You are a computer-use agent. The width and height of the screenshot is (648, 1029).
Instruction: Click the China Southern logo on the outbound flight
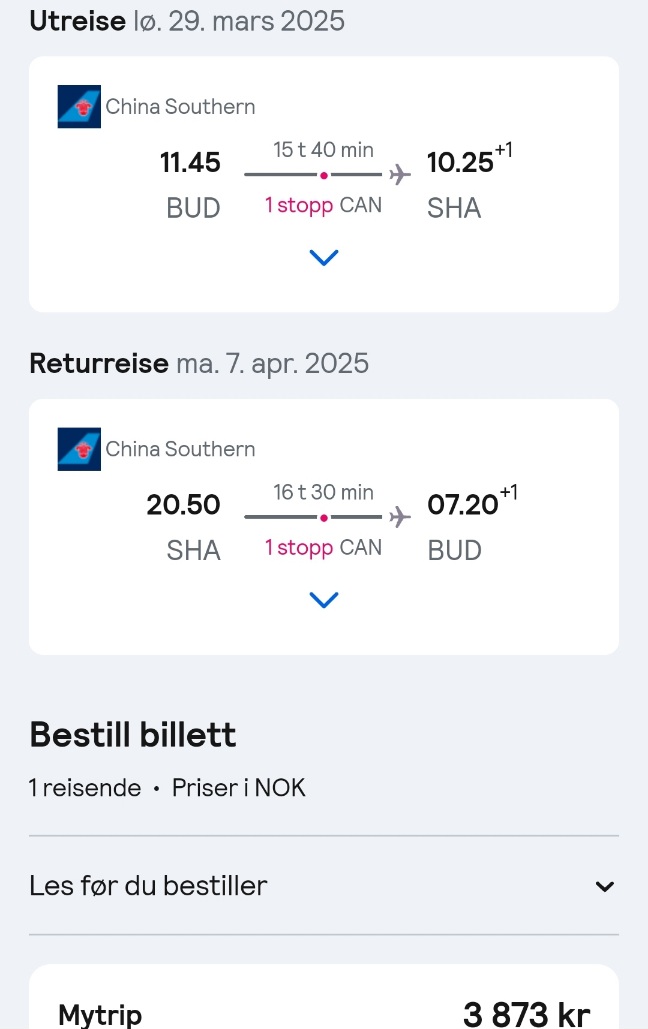point(79,106)
